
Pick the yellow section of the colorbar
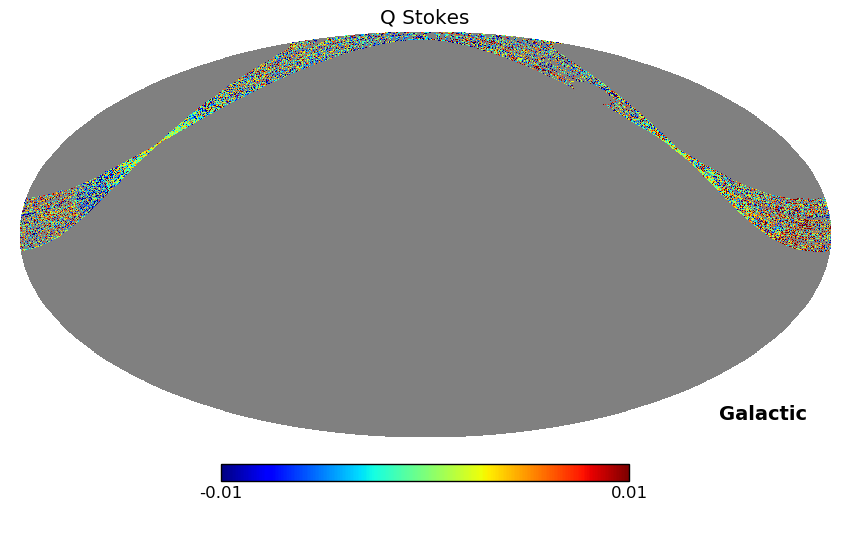pyautogui.click(x=482, y=473)
